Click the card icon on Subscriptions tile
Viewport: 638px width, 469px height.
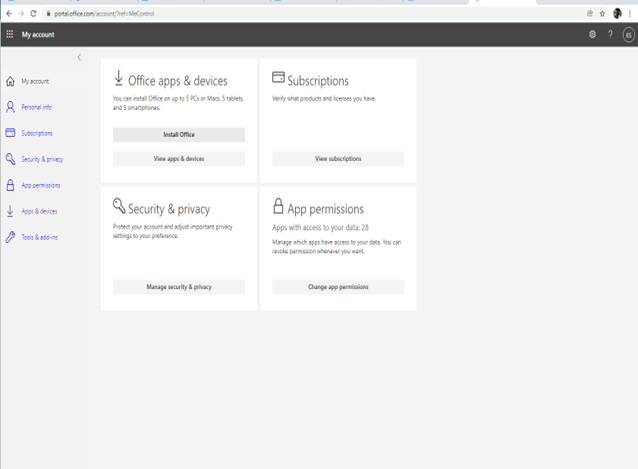pos(278,77)
